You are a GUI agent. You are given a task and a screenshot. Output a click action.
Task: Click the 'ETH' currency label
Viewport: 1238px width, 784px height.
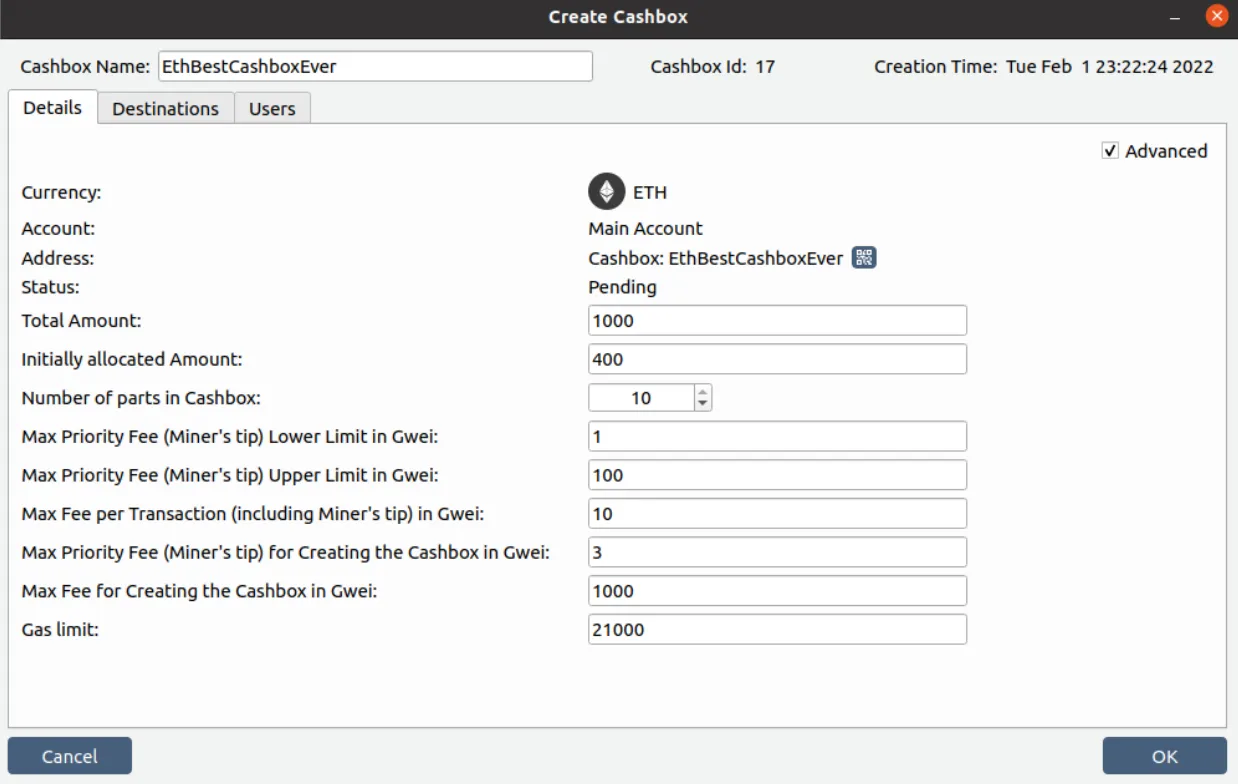(x=650, y=192)
